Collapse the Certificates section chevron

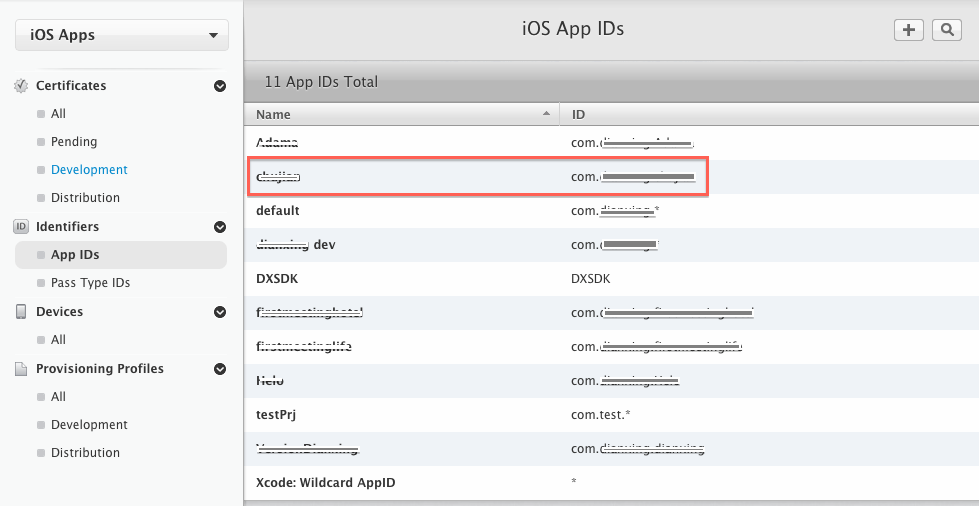(x=220, y=86)
